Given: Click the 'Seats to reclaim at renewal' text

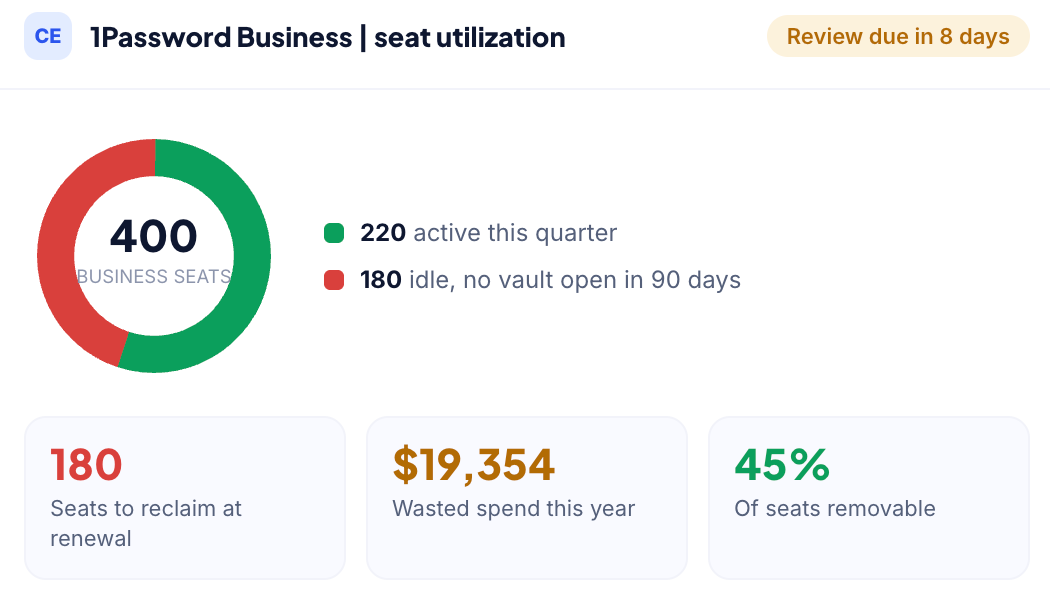Looking at the screenshot, I should pyautogui.click(x=146, y=523).
